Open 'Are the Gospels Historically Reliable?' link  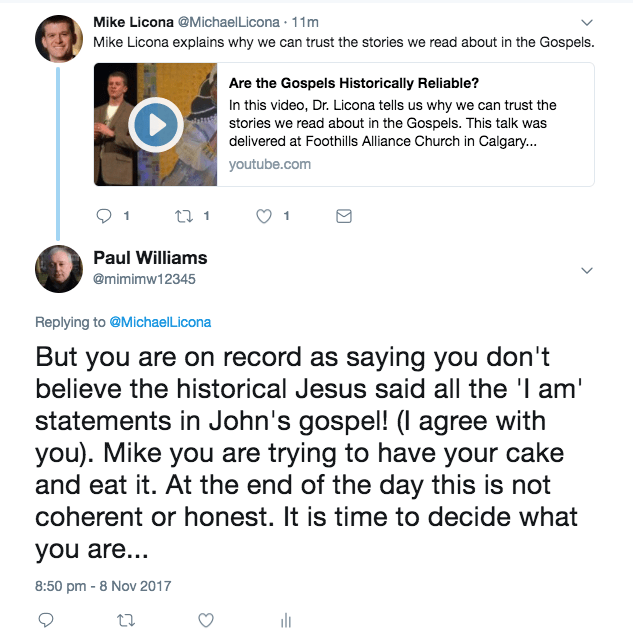coord(355,84)
